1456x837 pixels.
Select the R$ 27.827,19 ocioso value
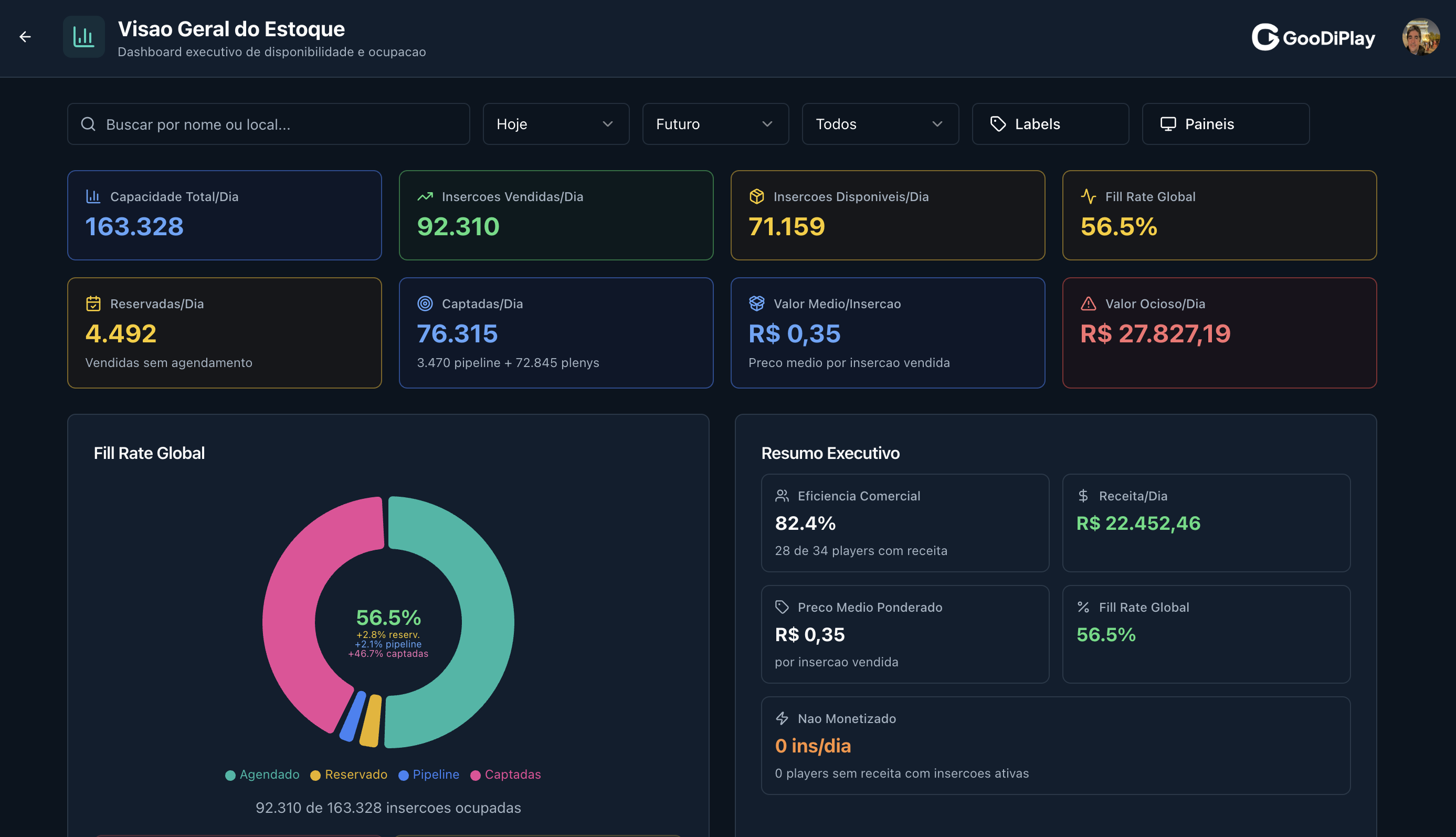pos(1155,334)
